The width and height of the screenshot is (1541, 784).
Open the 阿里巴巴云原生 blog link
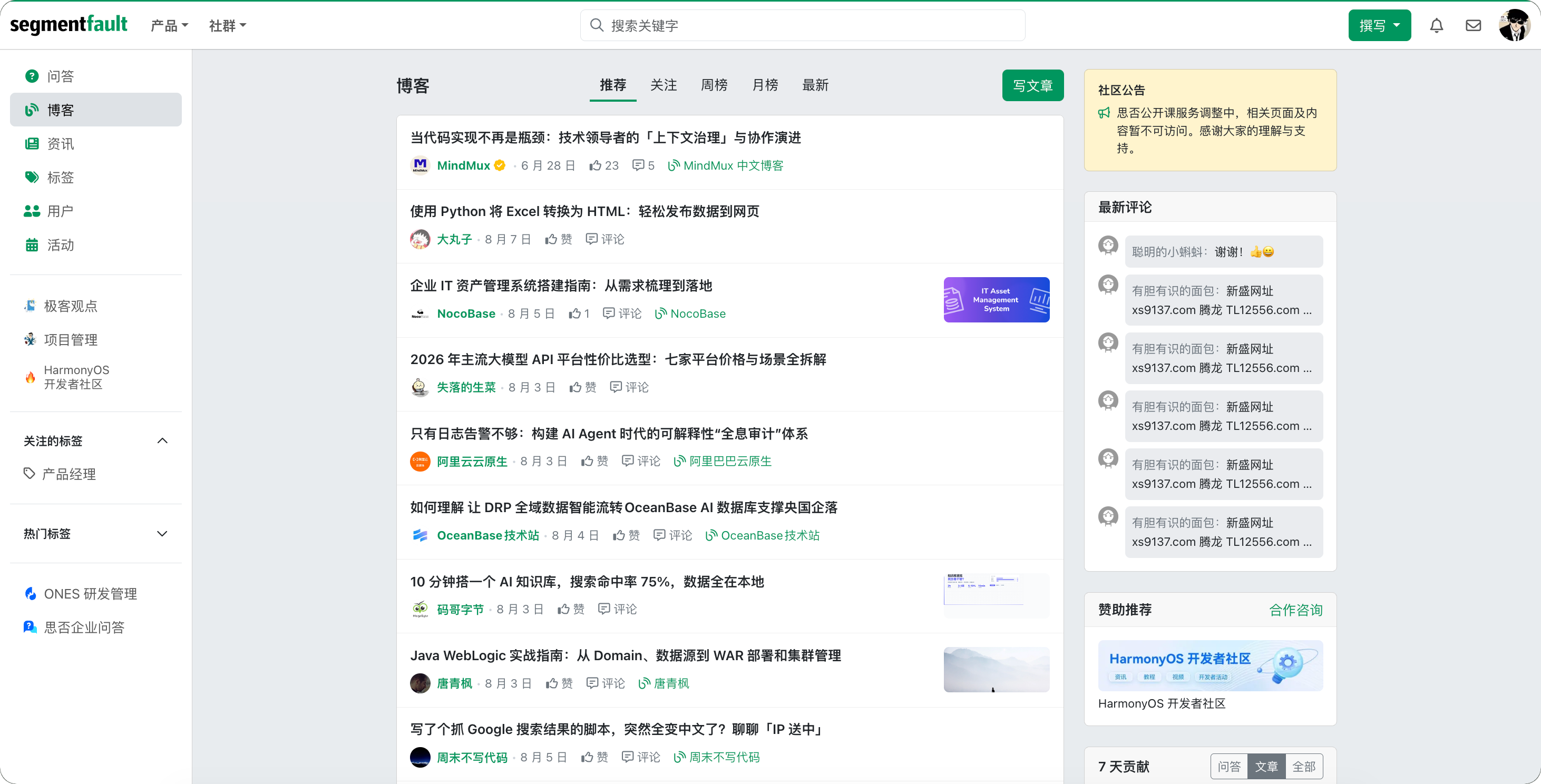point(723,461)
